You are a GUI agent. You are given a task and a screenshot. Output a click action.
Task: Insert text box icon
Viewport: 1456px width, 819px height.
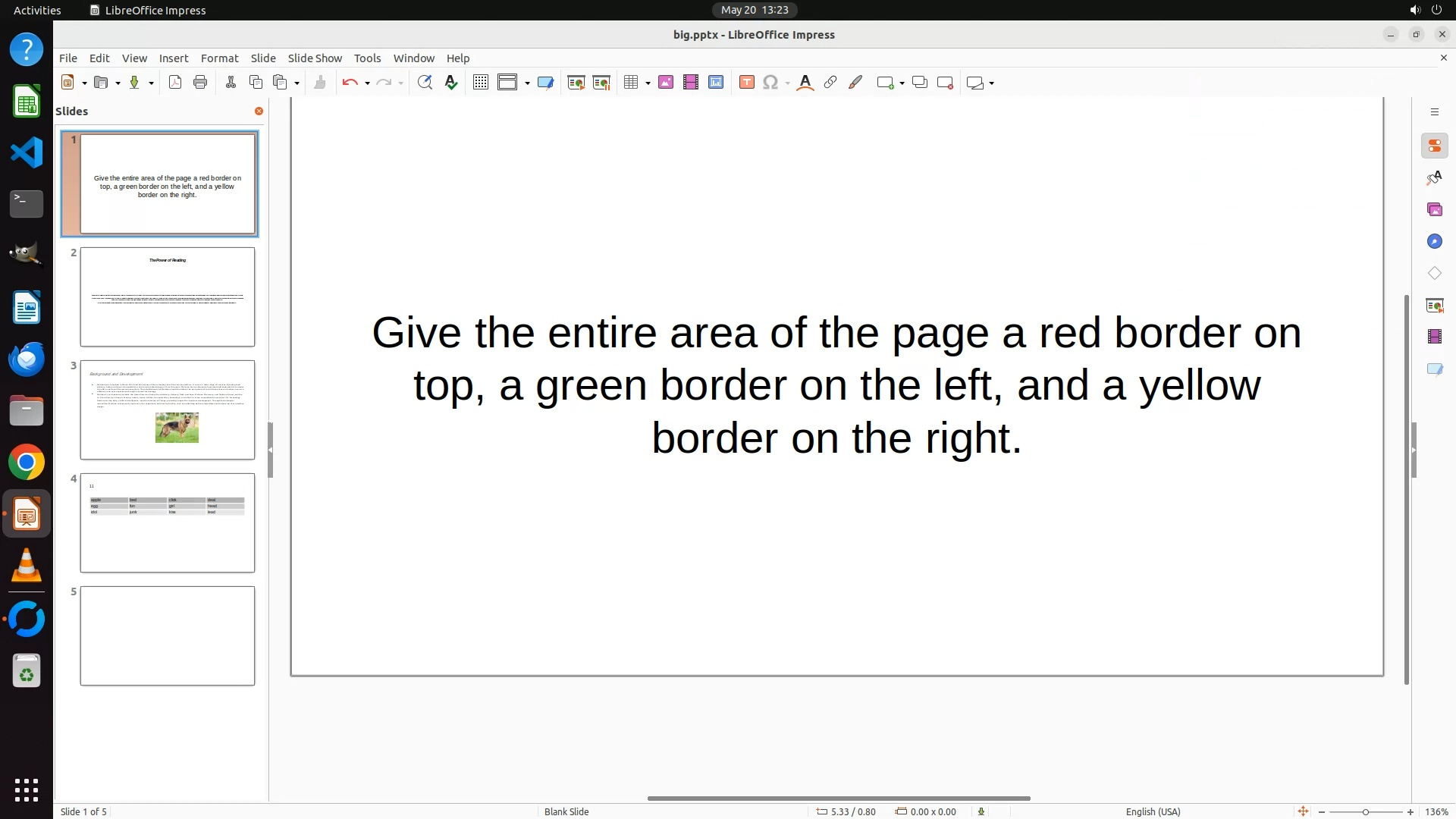pos(746,83)
